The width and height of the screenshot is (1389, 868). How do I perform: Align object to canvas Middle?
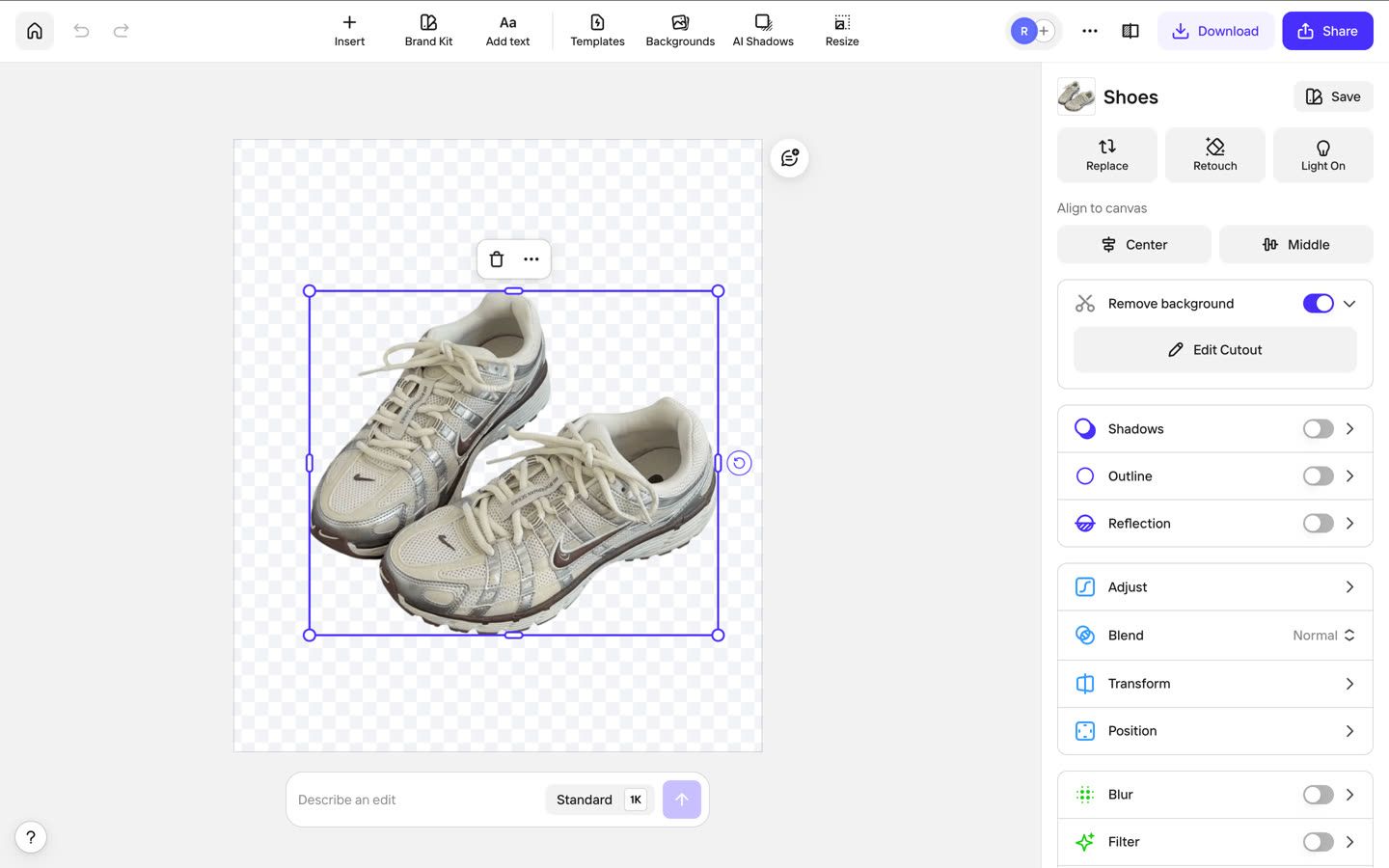point(1296,244)
